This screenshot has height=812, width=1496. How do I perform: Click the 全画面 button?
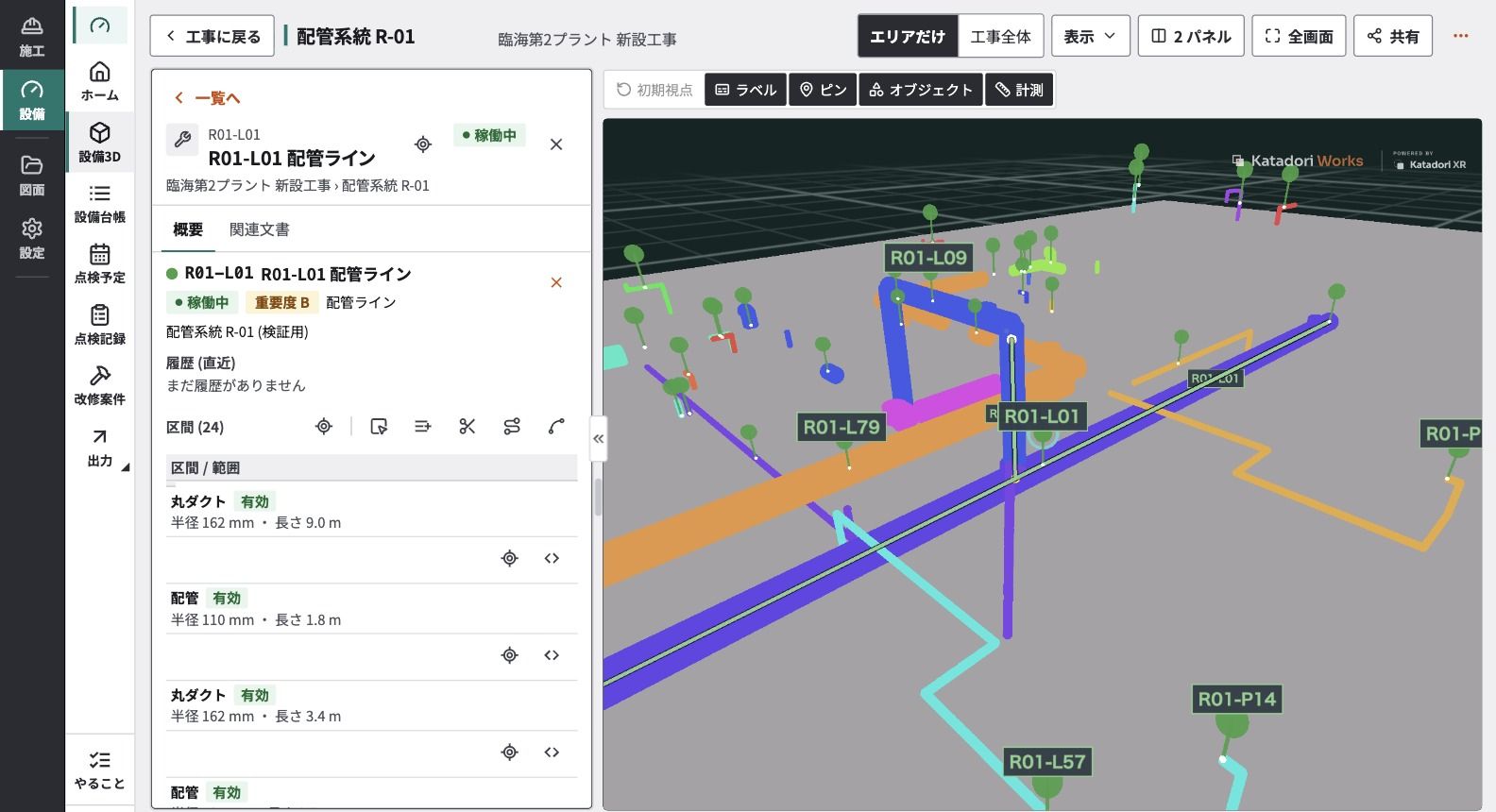pyautogui.click(x=1299, y=36)
